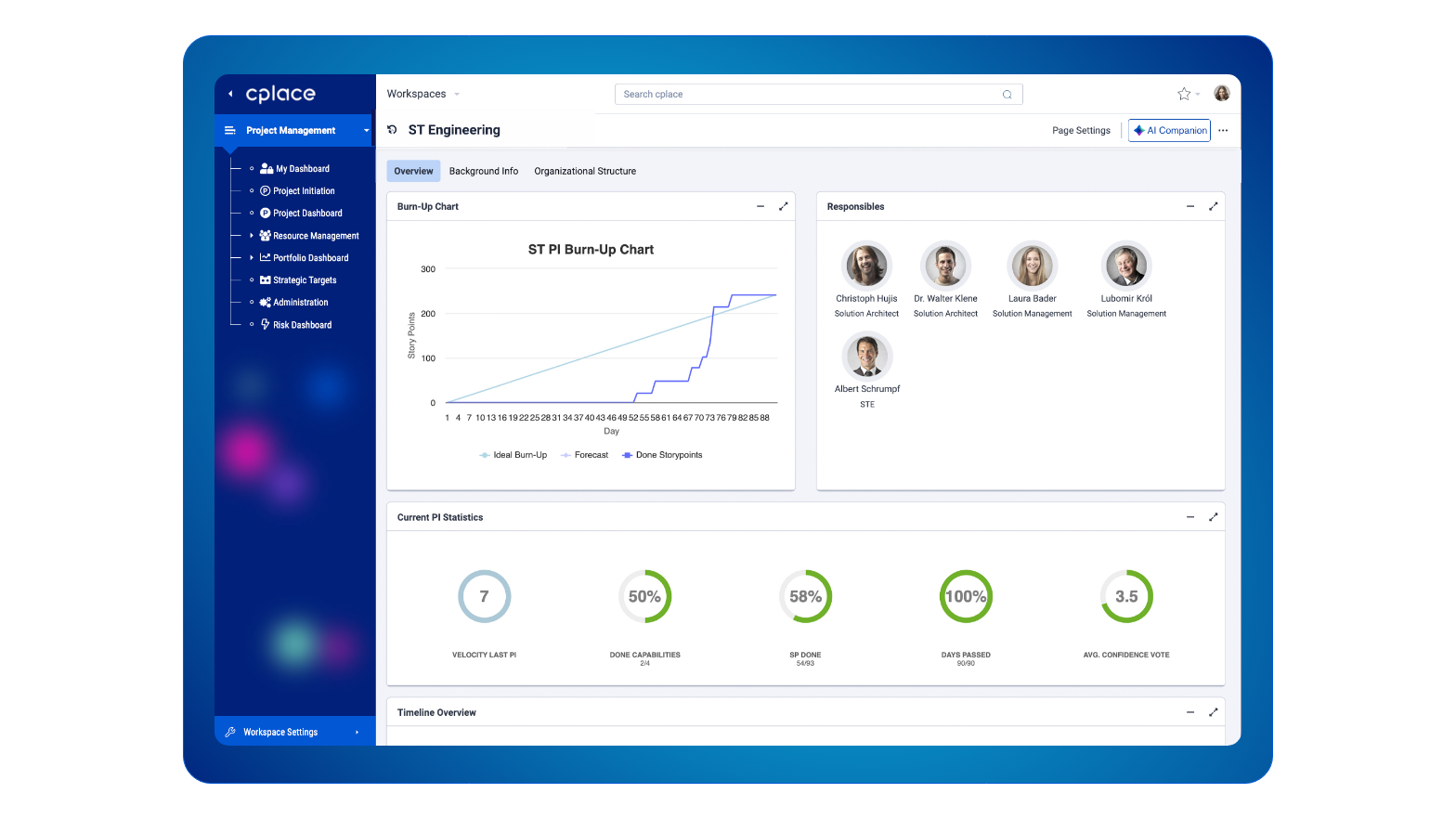Click the 100% Days Passed gauge
1456x819 pixels.
coord(966,596)
